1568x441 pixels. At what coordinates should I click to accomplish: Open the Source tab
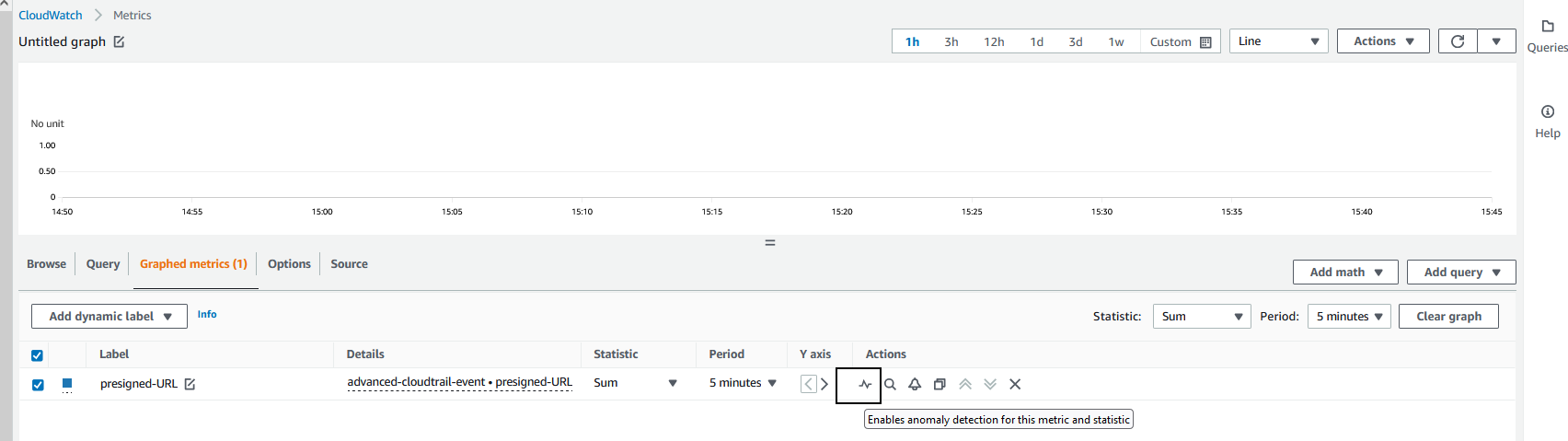click(x=349, y=264)
